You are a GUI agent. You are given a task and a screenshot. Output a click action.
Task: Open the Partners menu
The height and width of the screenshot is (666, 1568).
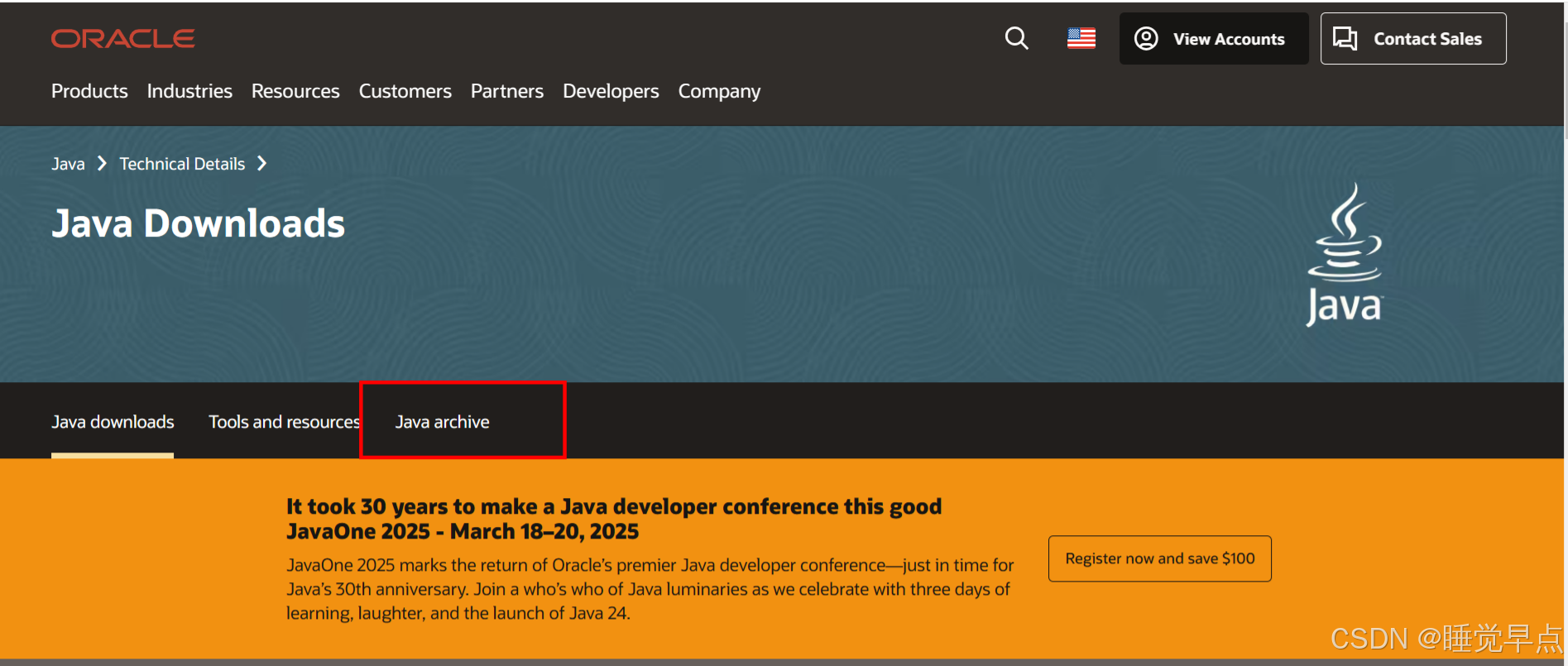pyautogui.click(x=507, y=91)
